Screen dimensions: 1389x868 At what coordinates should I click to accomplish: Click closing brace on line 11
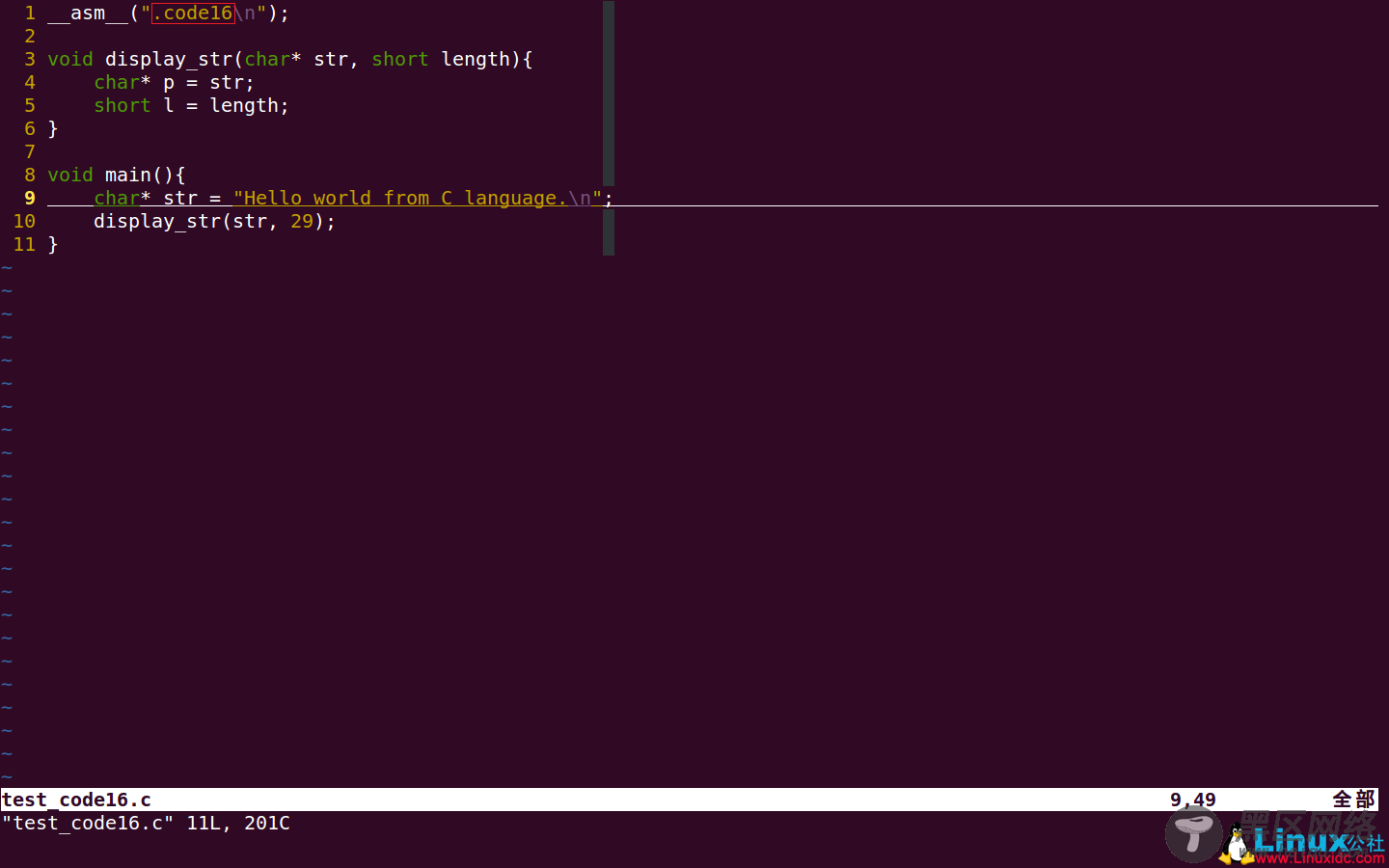tap(53, 245)
